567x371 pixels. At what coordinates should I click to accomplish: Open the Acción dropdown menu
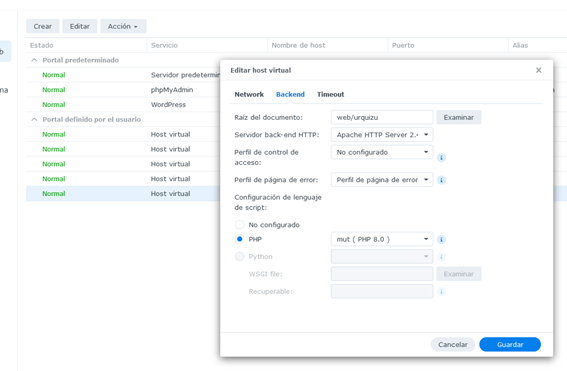[x=123, y=26]
